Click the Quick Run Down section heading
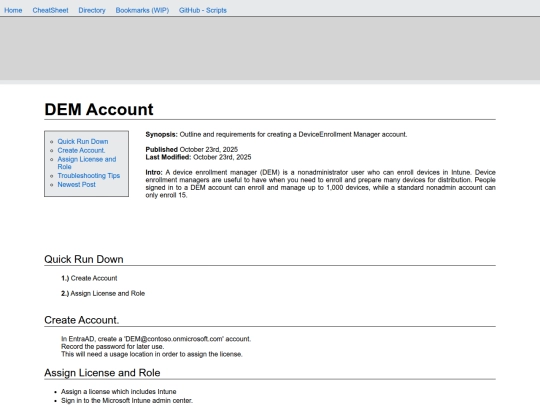 click(x=84, y=259)
